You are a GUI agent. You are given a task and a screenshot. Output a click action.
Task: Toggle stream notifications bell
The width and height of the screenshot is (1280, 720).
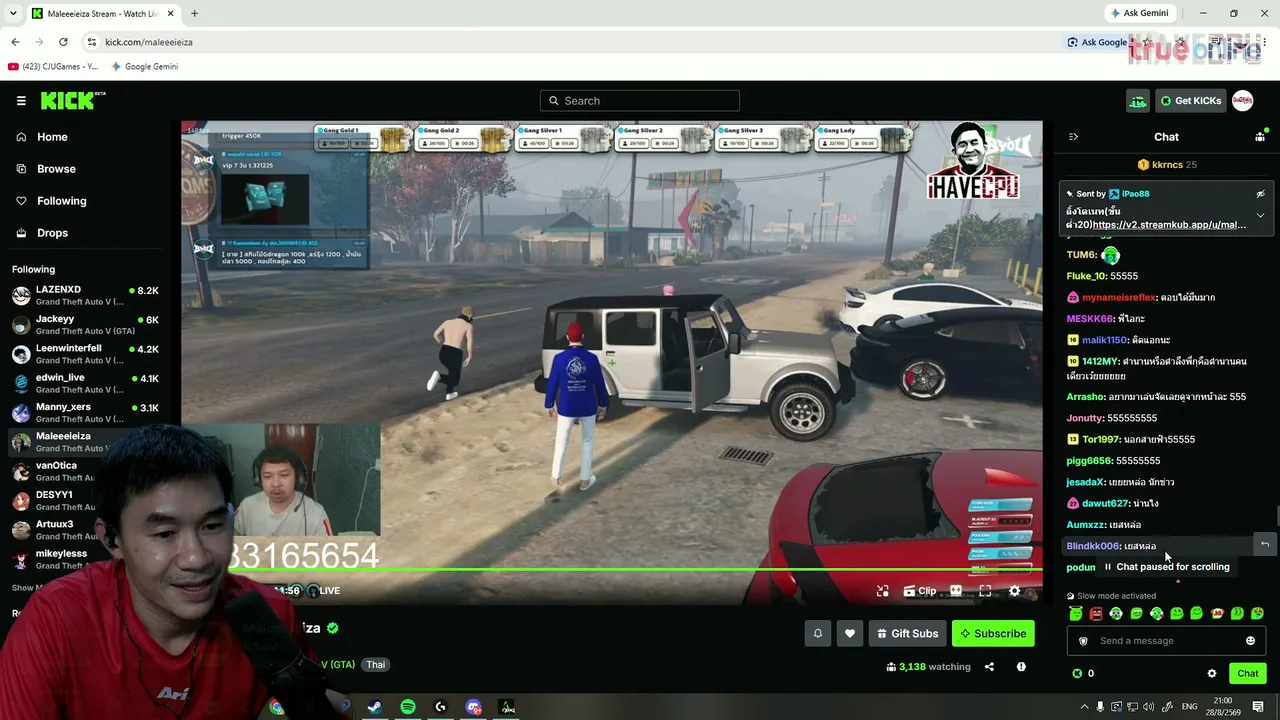coord(817,633)
